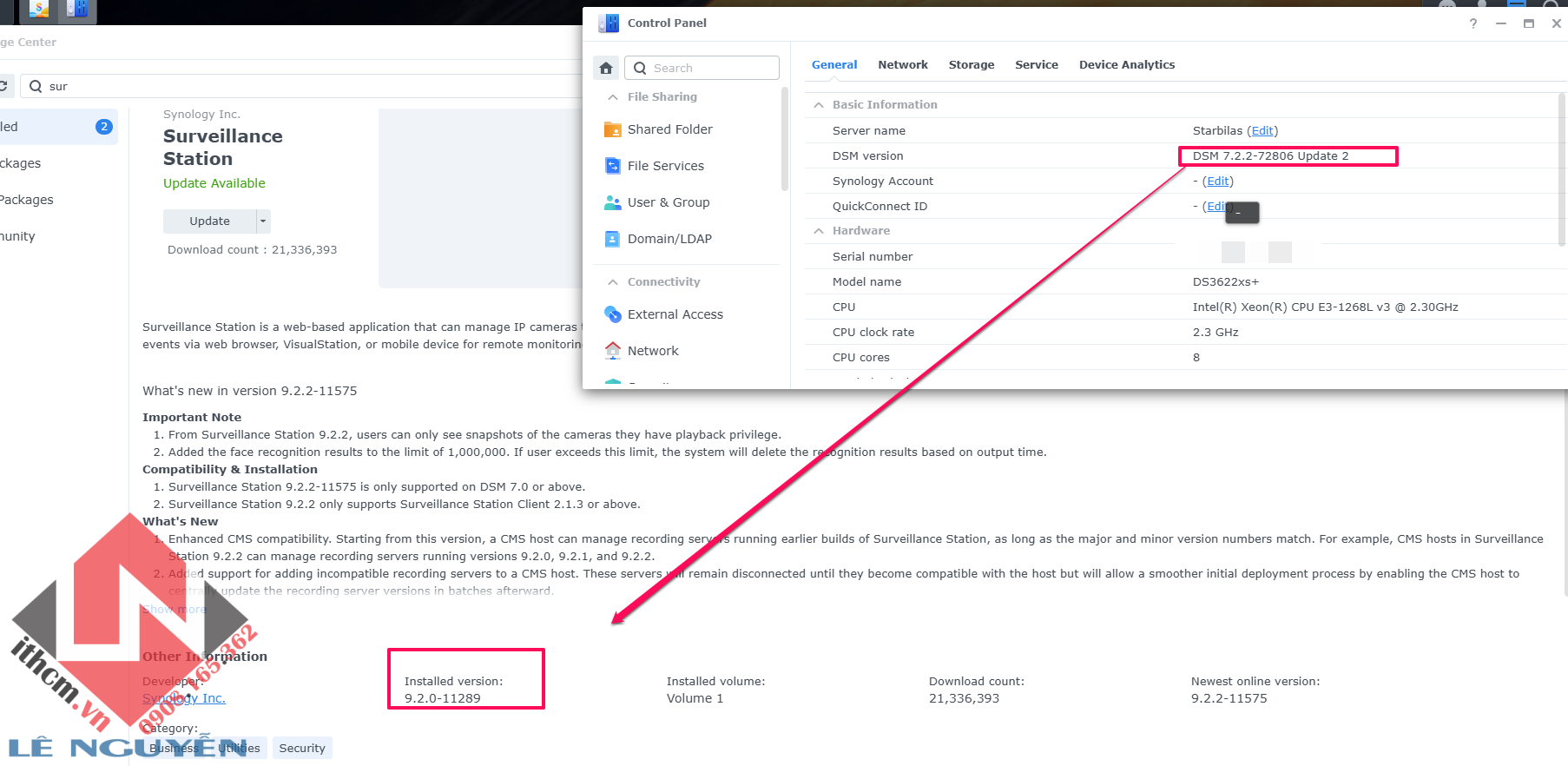Click the Utilities category tag
Screen dimensions: 1568x766
tap(239, 749)
